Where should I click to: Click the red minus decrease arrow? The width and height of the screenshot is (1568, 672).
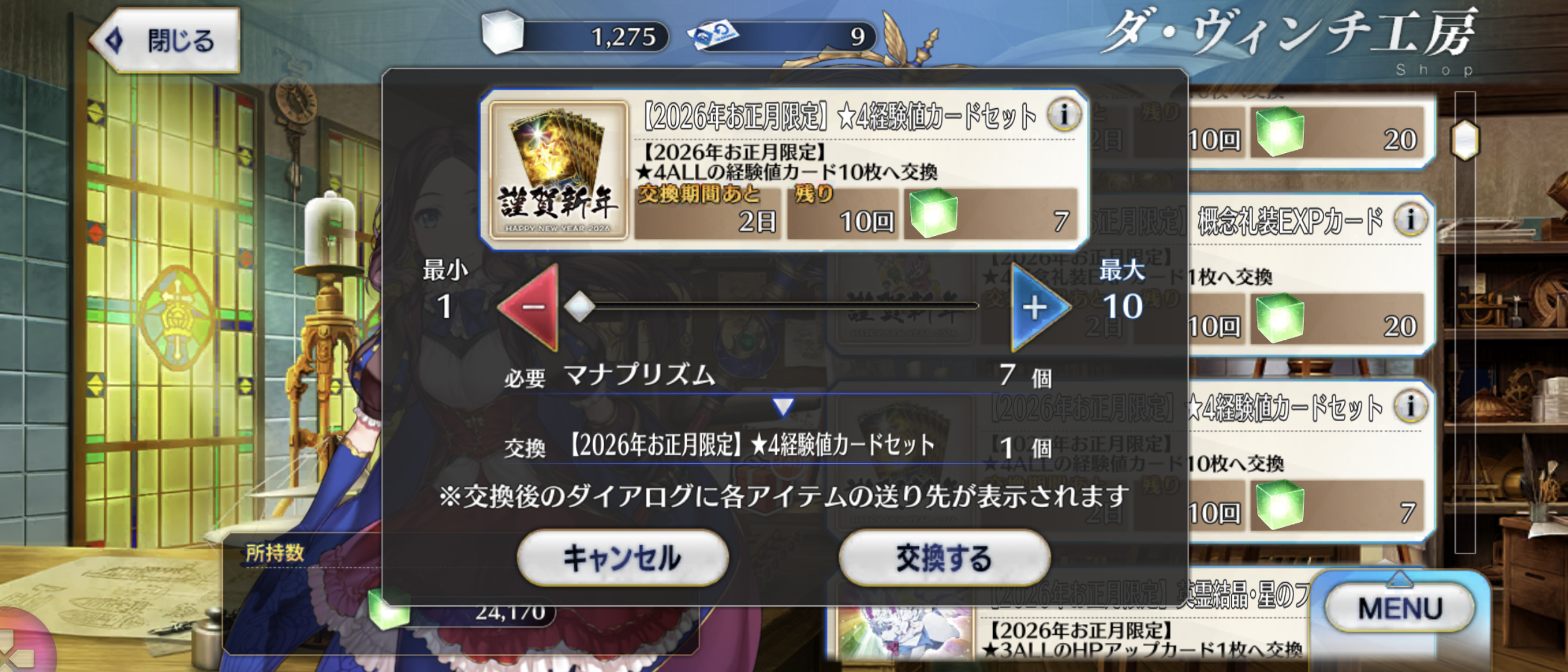tap(530, 307)
